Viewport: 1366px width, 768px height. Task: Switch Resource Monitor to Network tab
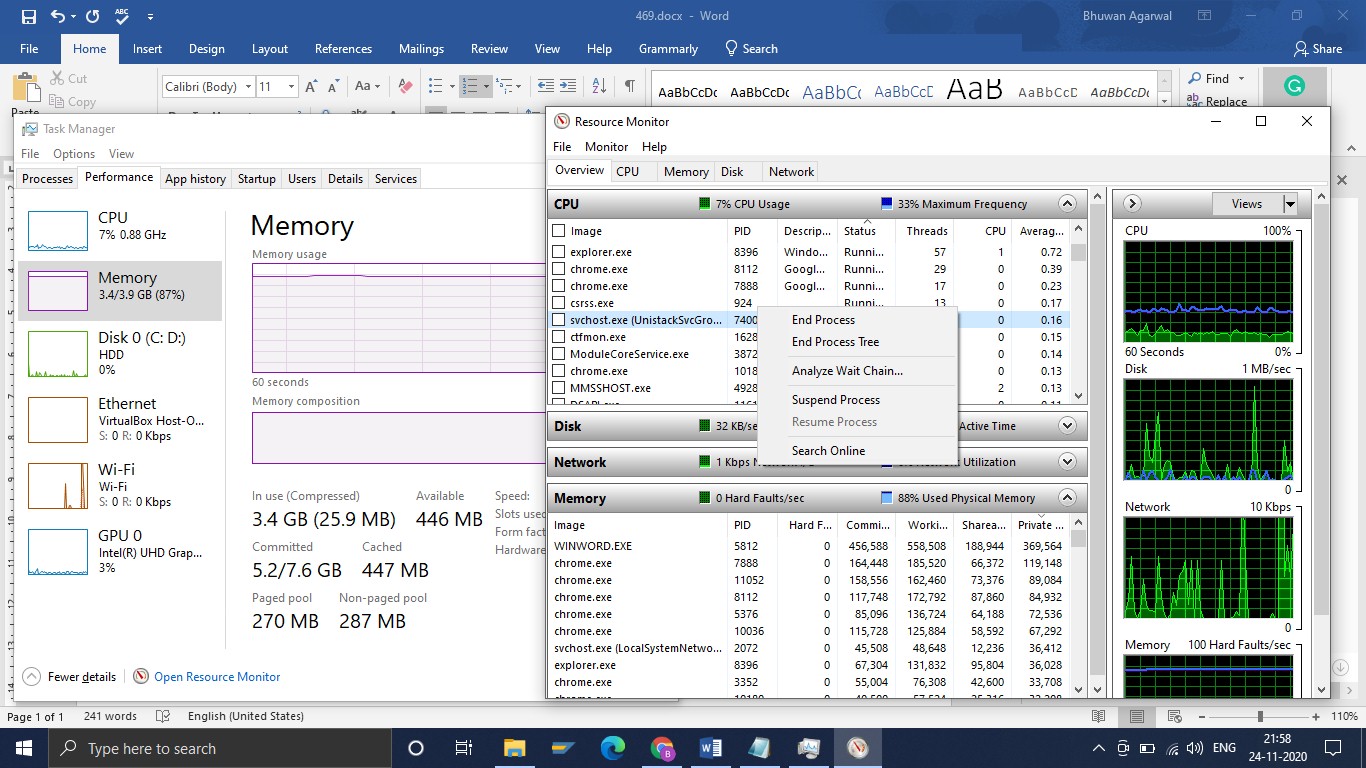click(x=791, y=172)
